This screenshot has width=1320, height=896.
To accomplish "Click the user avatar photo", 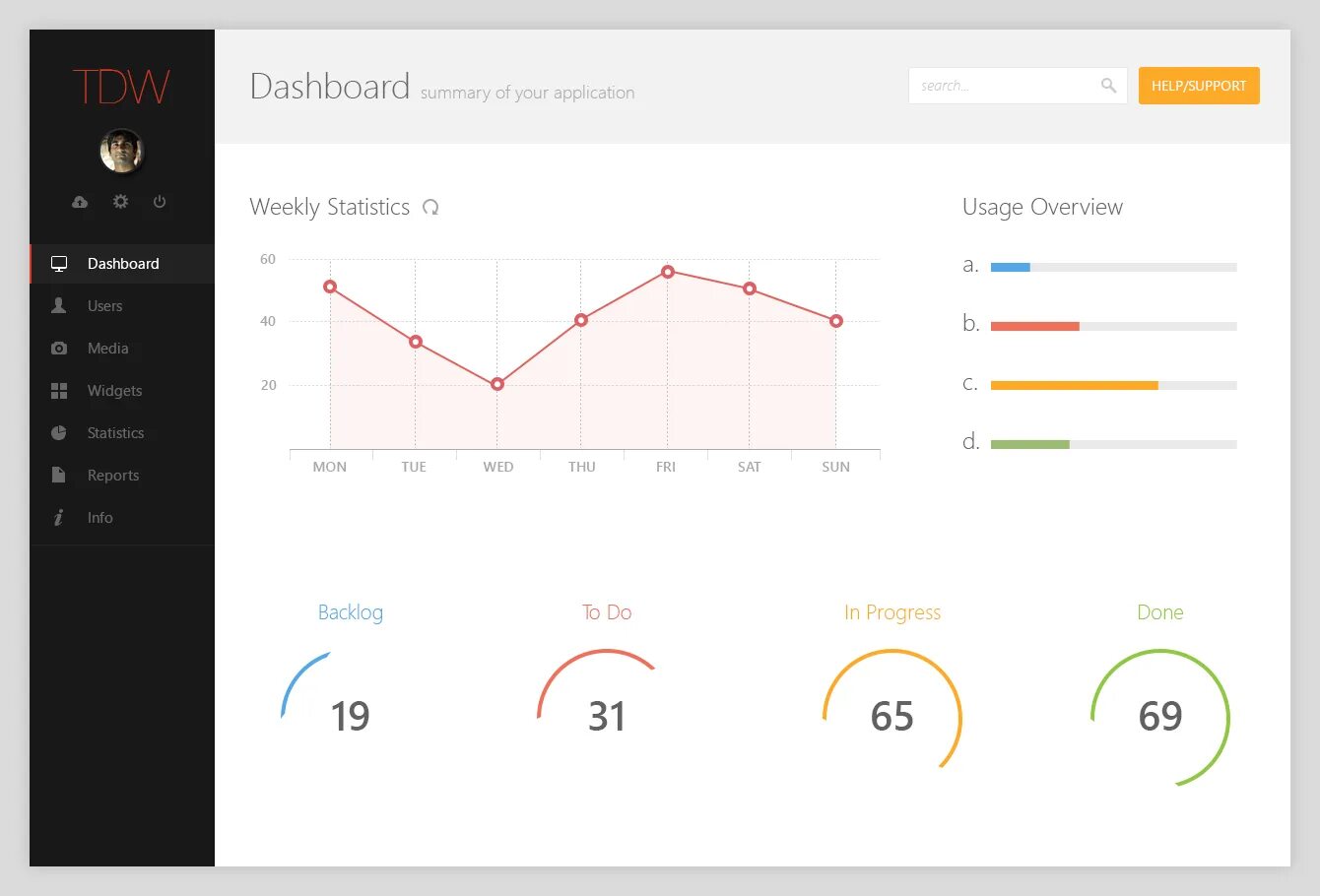I will pos(122,152).
